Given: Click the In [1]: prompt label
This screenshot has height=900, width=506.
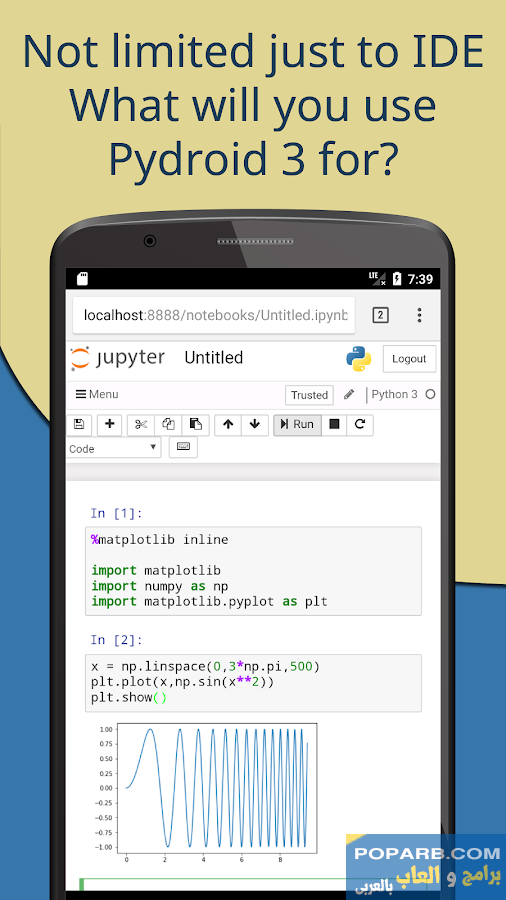Looking at the screenshot, I should 116,513.
